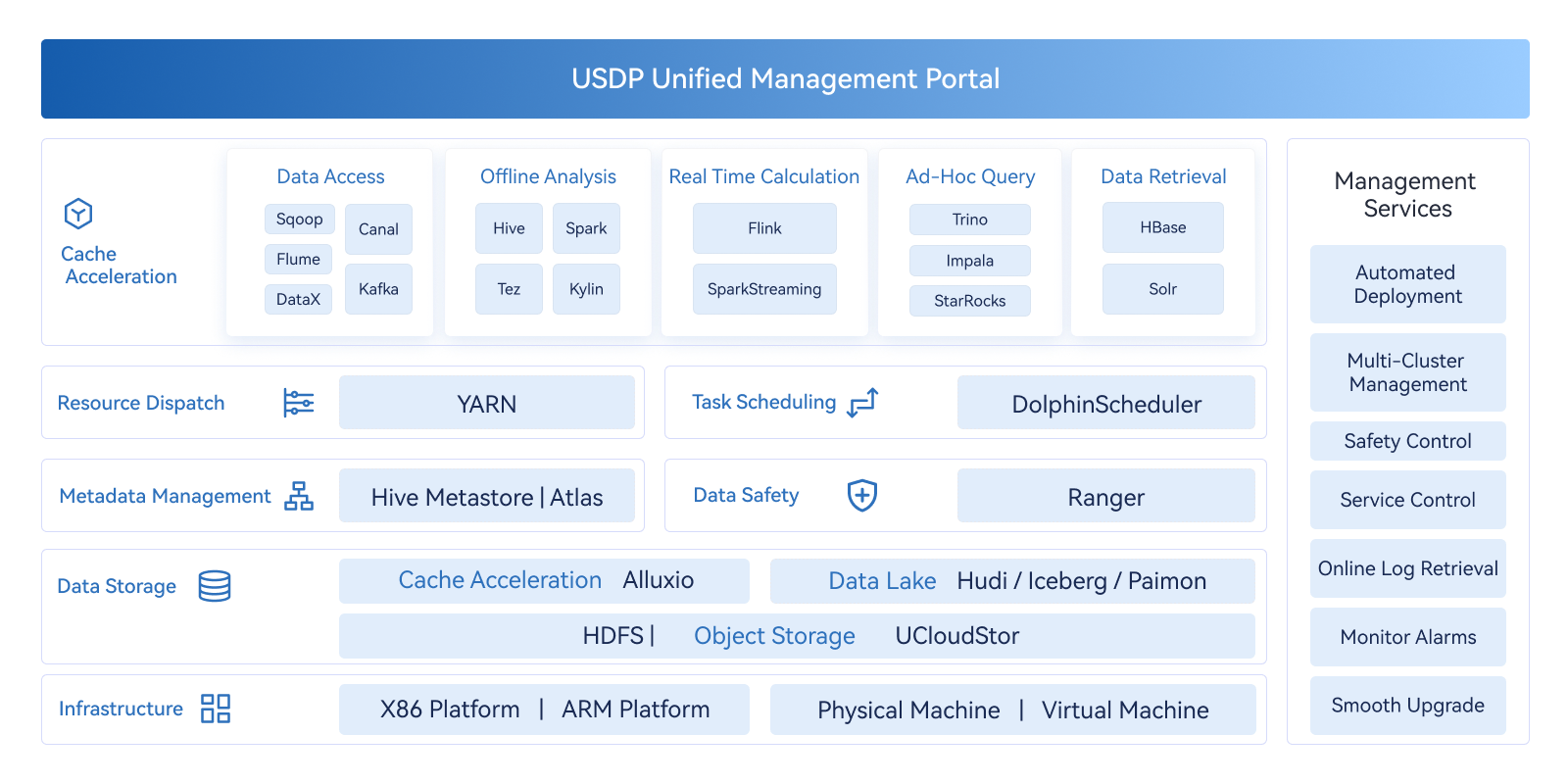This screenshot has width=1568, height=784.
Task: Click the Resource Dispatch sliders icon
Action: pos(299,403)
